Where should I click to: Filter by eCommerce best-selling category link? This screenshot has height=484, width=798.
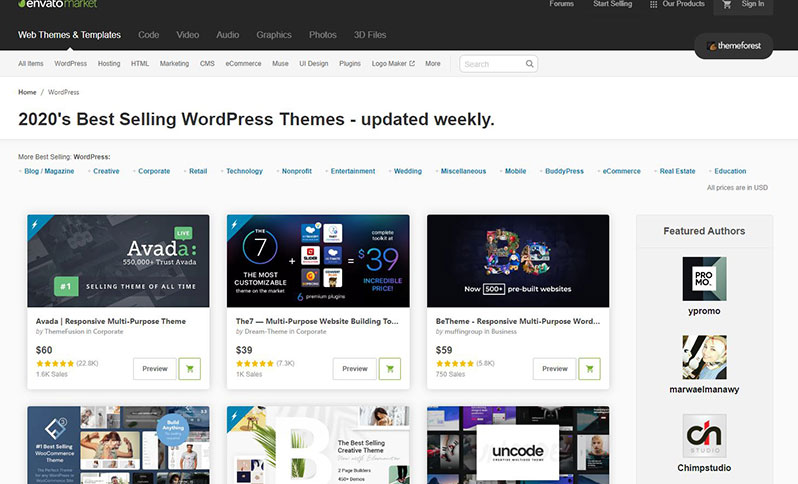click(x=621, y=171)
